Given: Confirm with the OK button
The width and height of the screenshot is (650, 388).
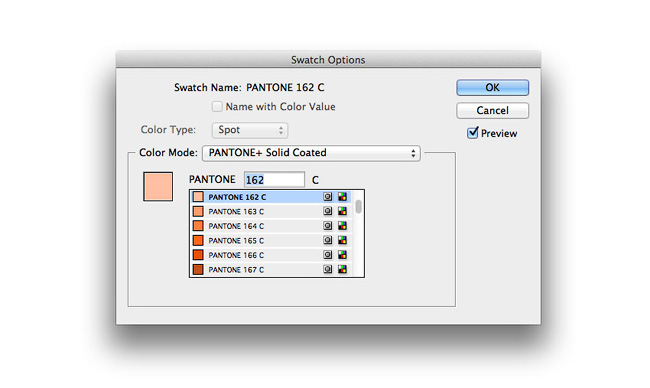Looking at the screenshot, I should [492, 88].
